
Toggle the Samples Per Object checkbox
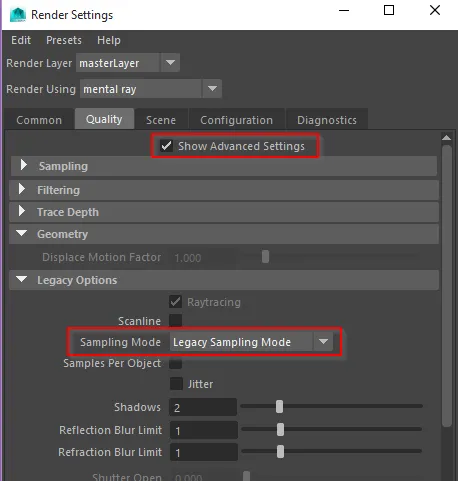[x=176, y=363]
